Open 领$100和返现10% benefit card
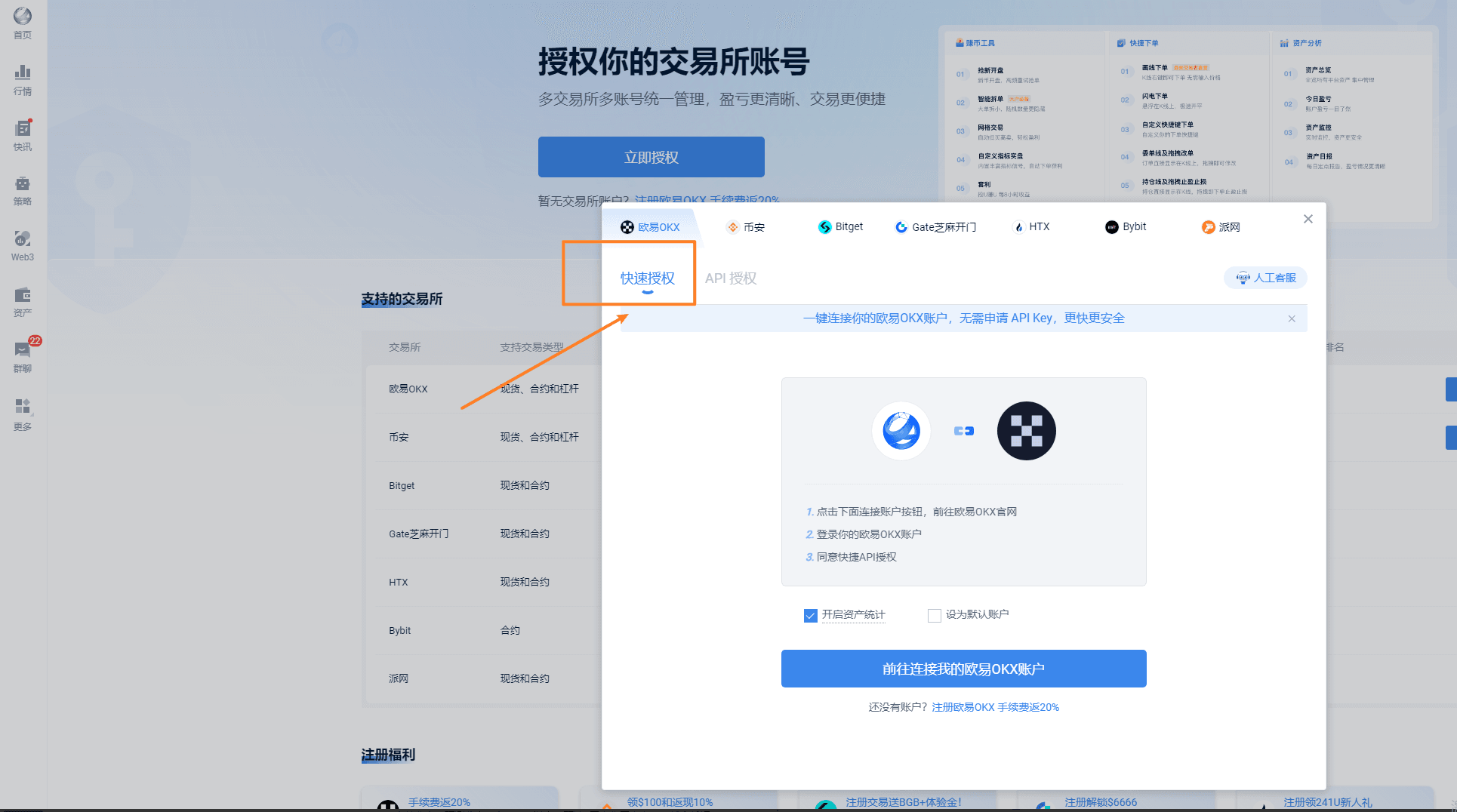1457x812 pixels. point(679,799)
